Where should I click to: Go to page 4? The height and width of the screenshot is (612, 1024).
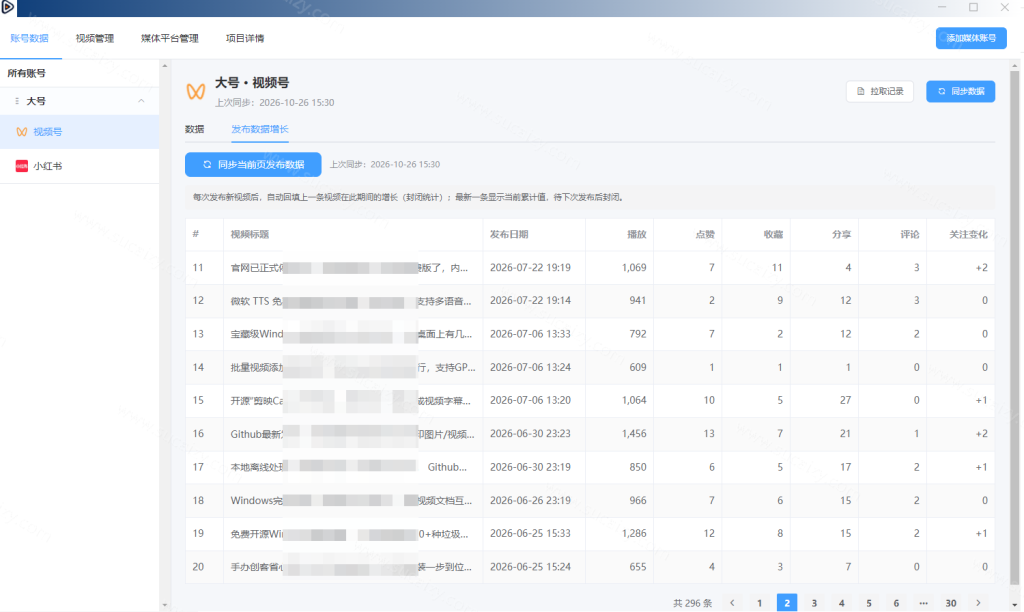[x=842, y=603]
